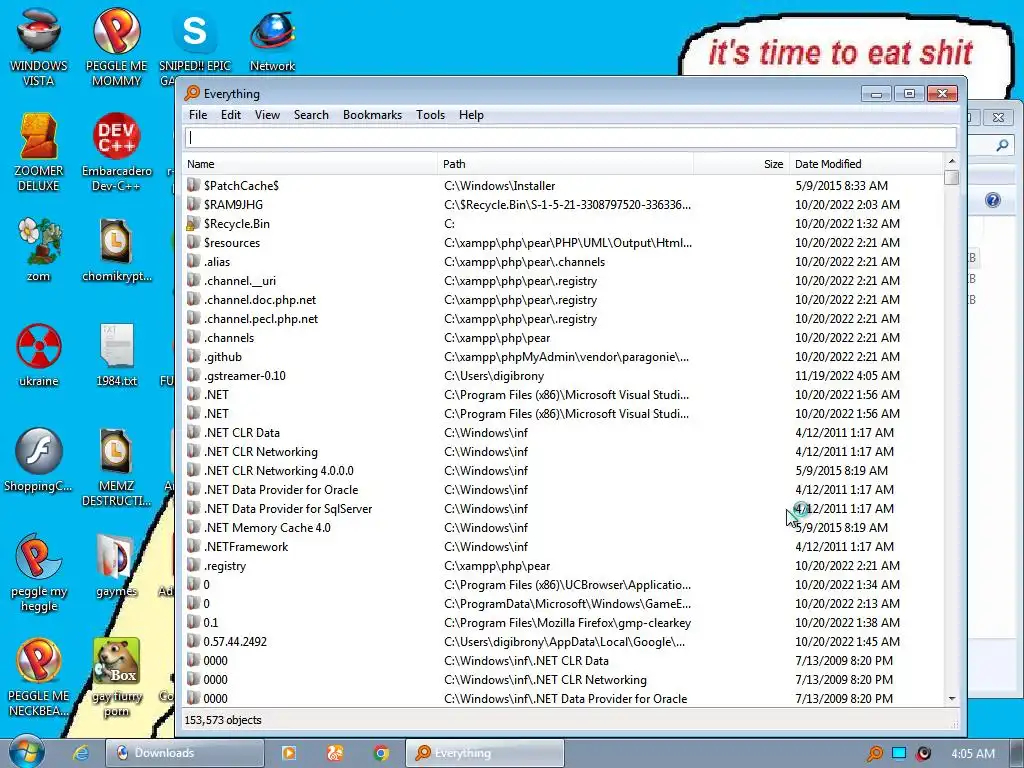Open the media player taskbar icon
This screenshot has height=768, width=1024.
click(288, 753)
